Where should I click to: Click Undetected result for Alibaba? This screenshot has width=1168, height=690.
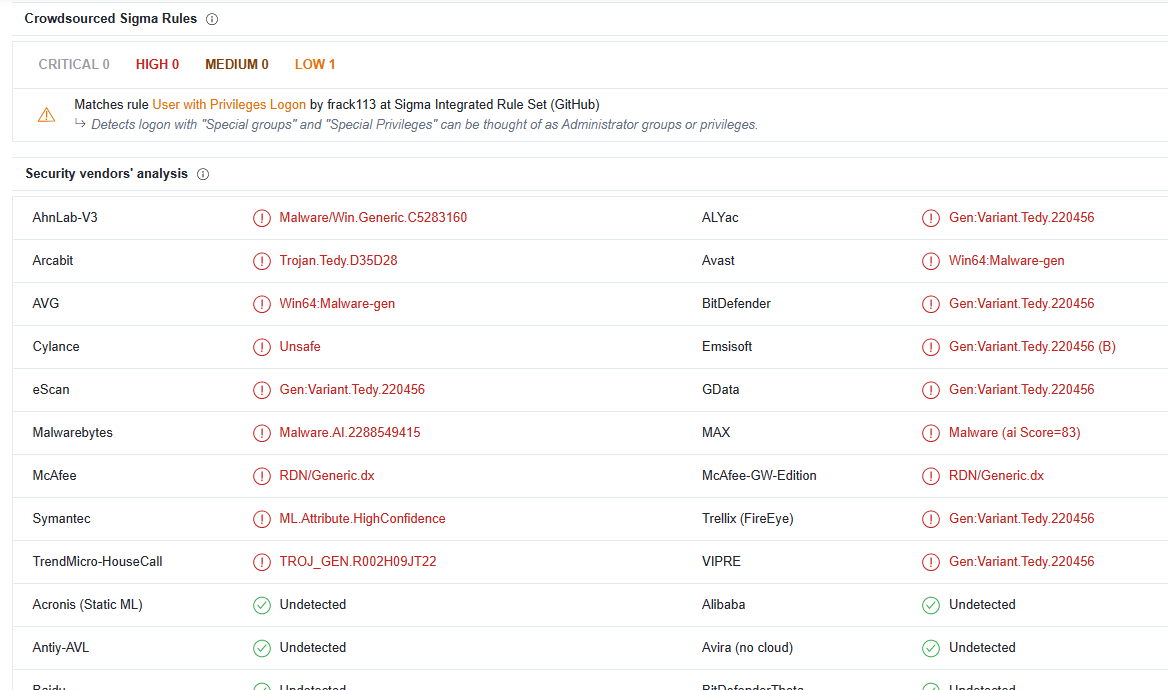[x=983, y=605]
